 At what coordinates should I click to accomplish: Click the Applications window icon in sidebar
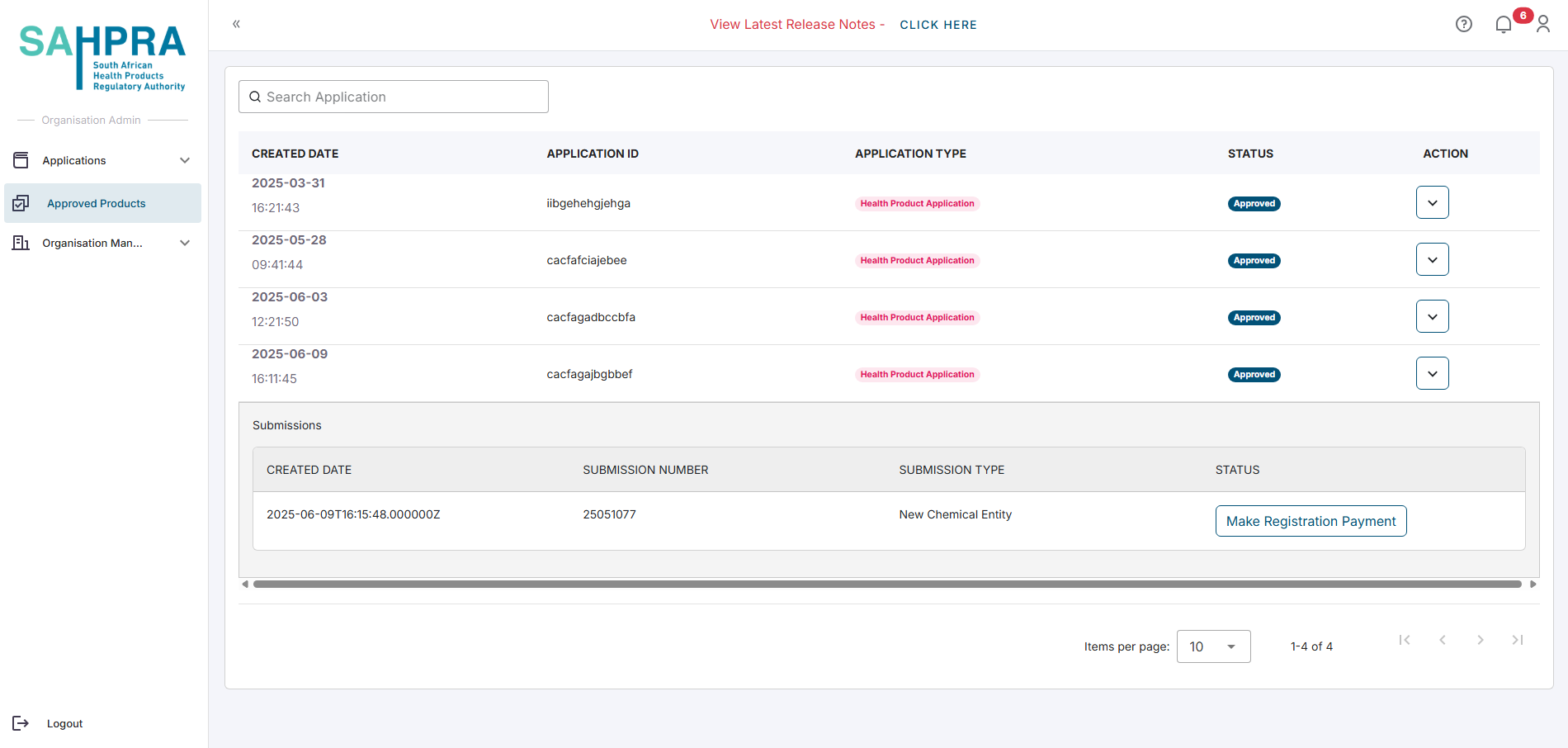tap(21, 160)
